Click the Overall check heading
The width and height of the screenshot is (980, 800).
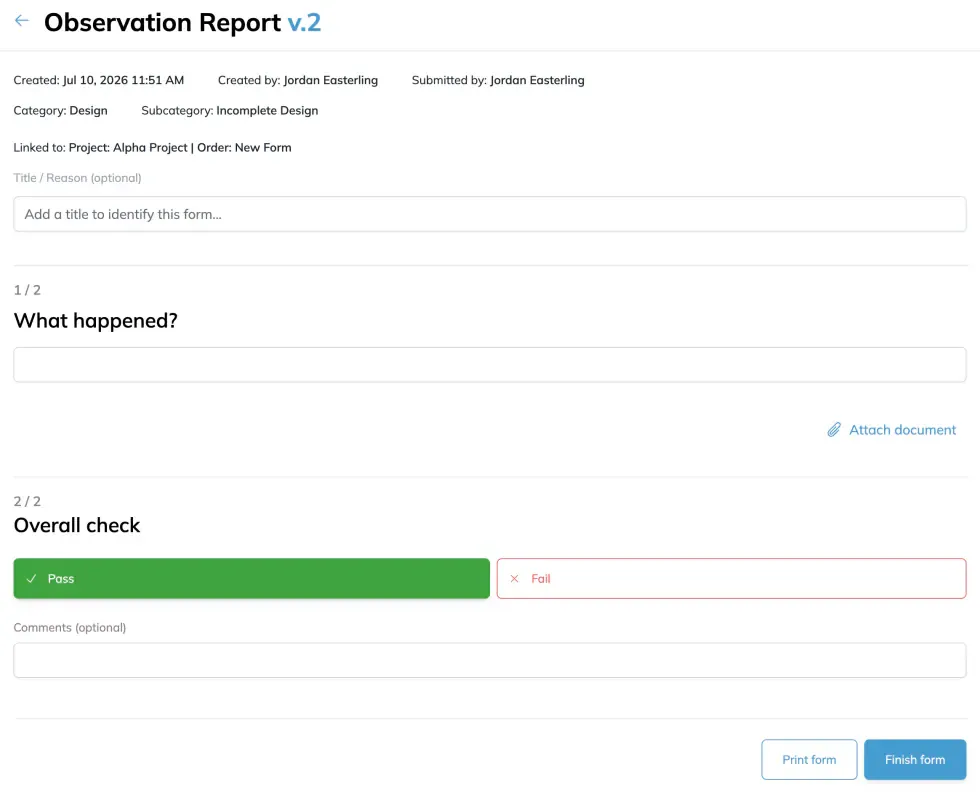tap(77, 525)
